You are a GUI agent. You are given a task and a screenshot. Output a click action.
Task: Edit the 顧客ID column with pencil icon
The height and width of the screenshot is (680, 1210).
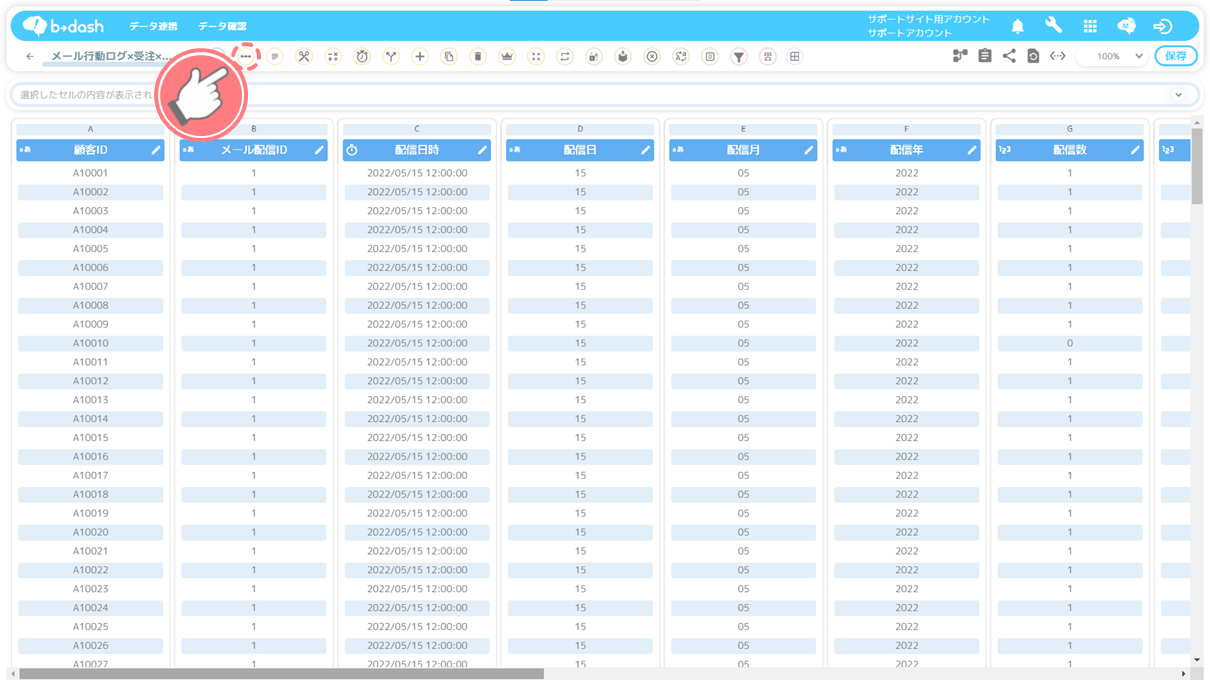tap(156, 150)
